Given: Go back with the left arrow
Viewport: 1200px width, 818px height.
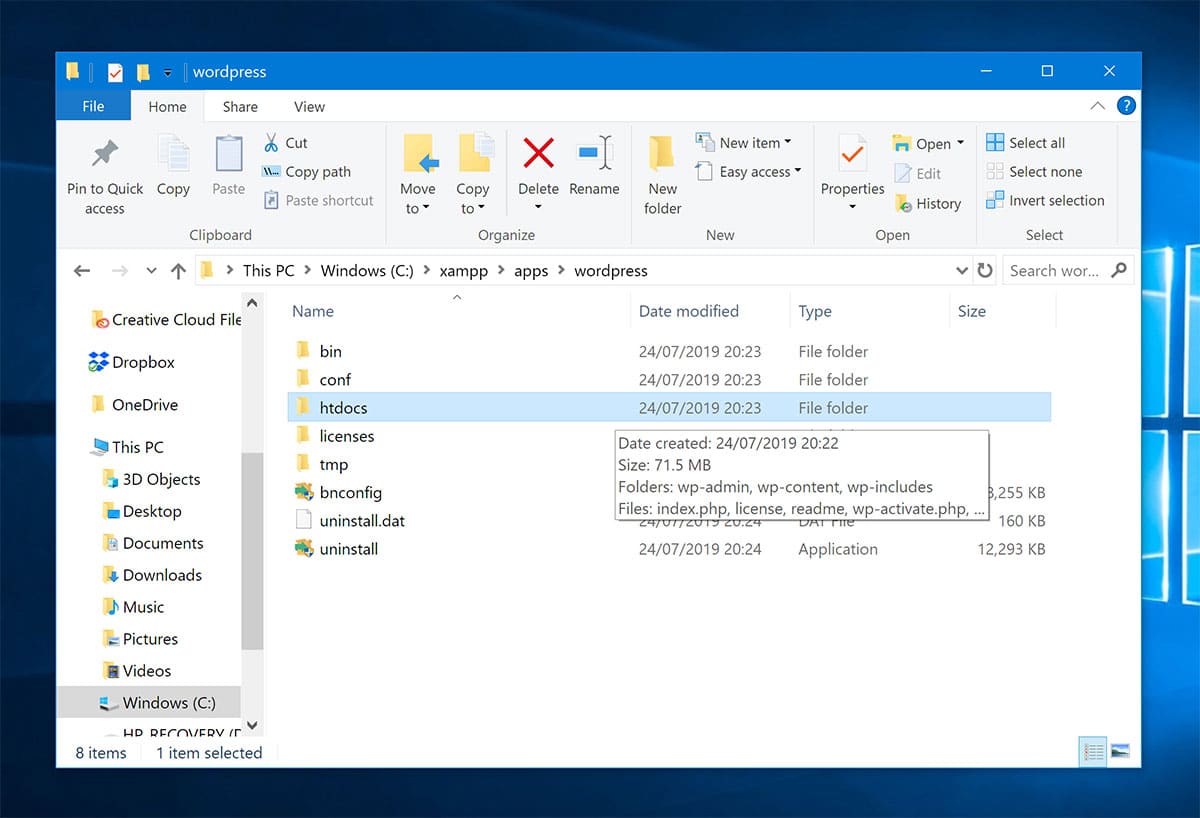Looking at the screenshot, I should (82, 271).
